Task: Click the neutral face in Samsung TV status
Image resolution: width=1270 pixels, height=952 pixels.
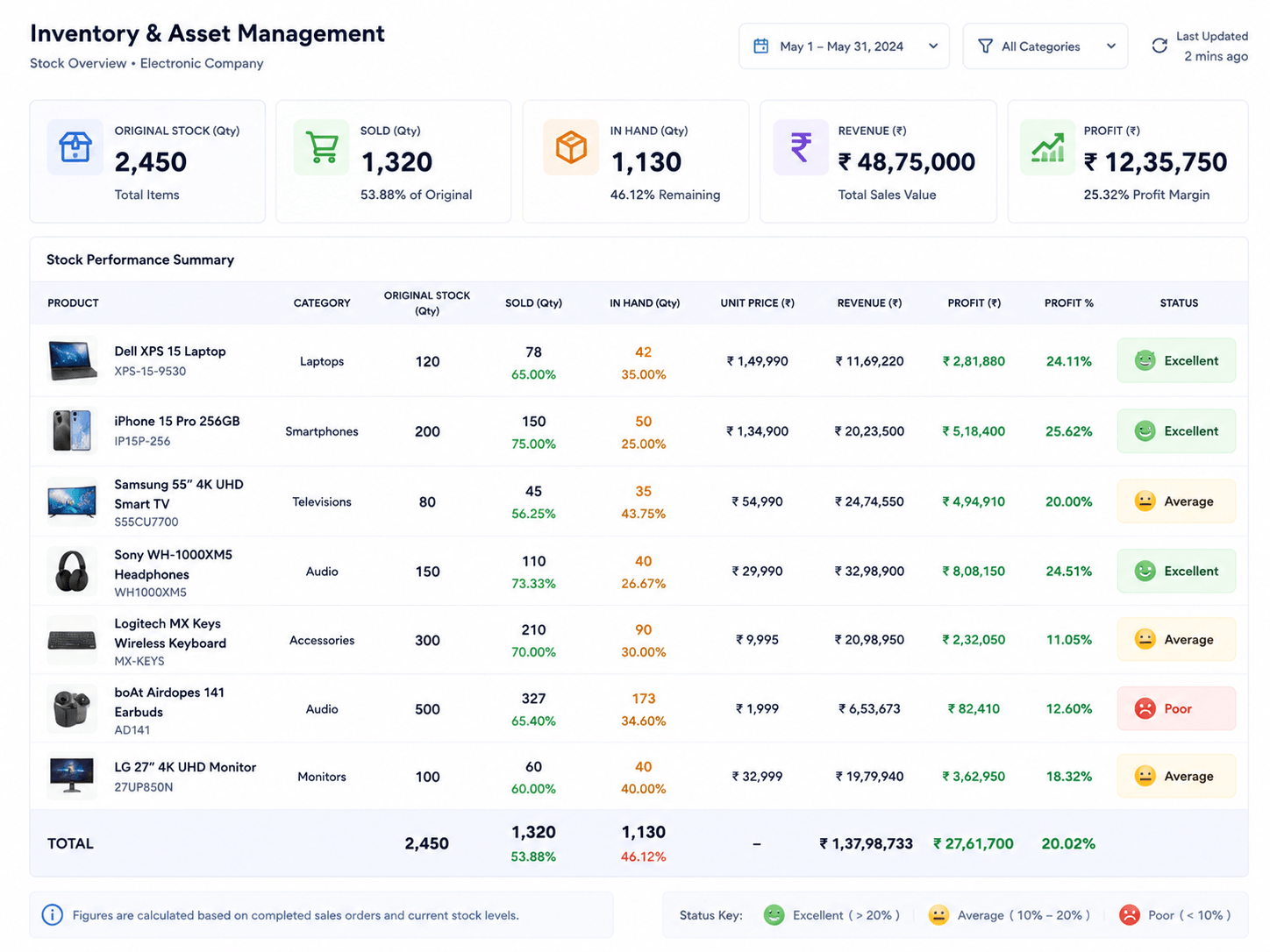Action: tap(1145, 501)
